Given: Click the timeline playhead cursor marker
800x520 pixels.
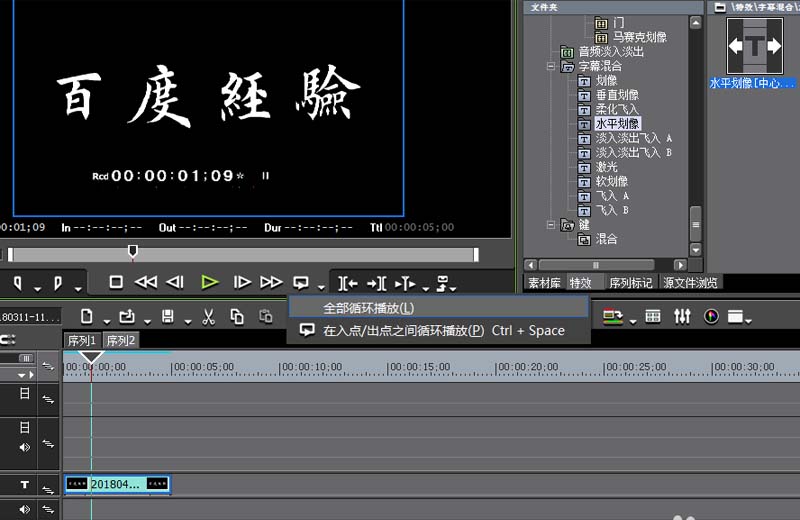Looking at the screenshot, I should [91, 357].
